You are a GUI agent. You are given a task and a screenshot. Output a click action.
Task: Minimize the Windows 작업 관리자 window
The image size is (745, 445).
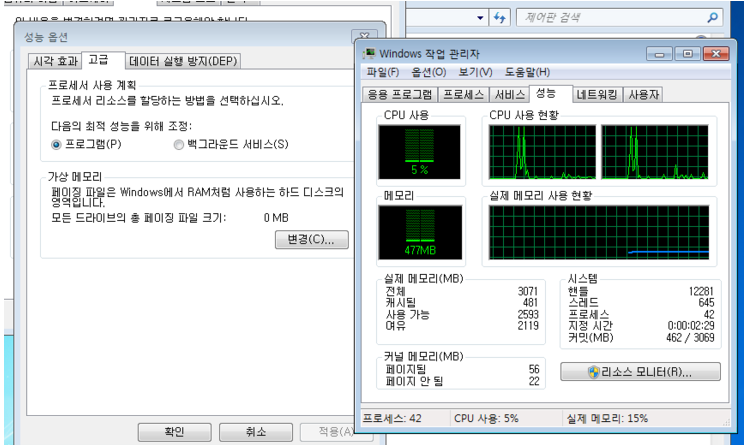(659, 54)
